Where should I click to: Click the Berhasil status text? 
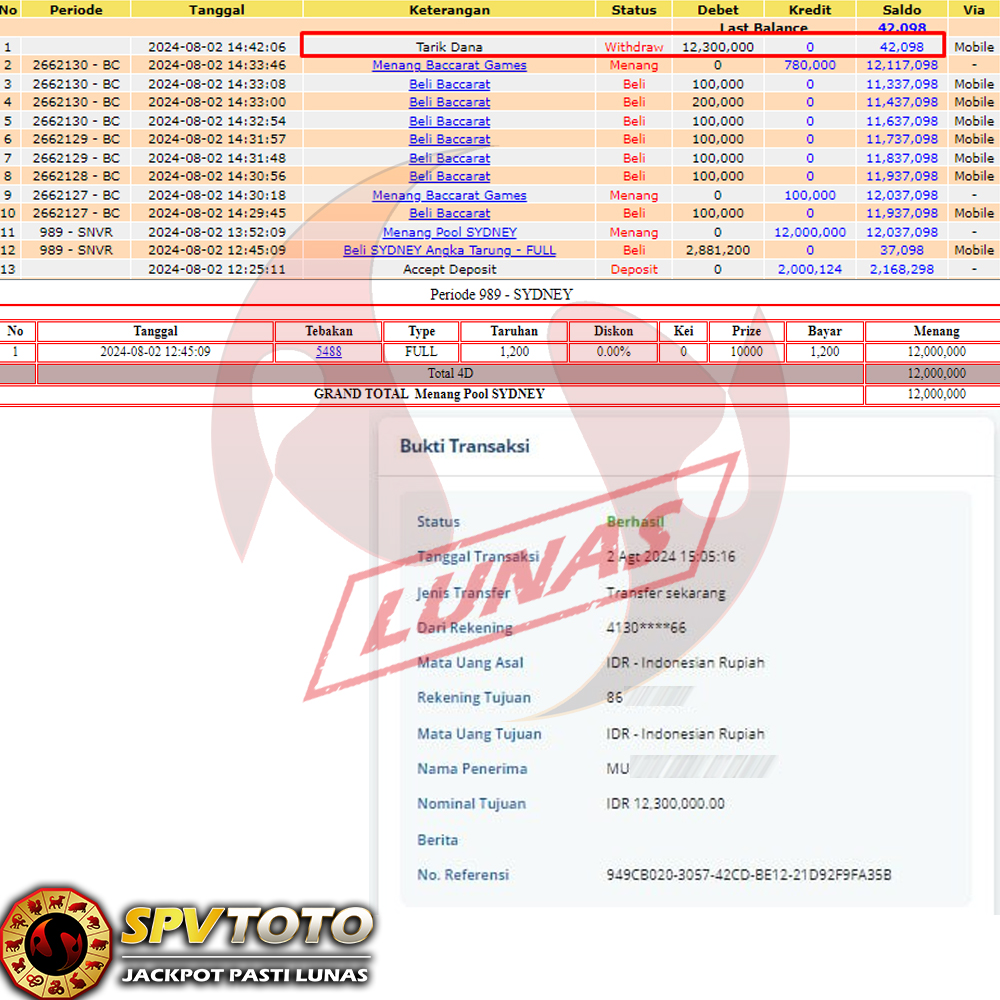pos(635,522)
